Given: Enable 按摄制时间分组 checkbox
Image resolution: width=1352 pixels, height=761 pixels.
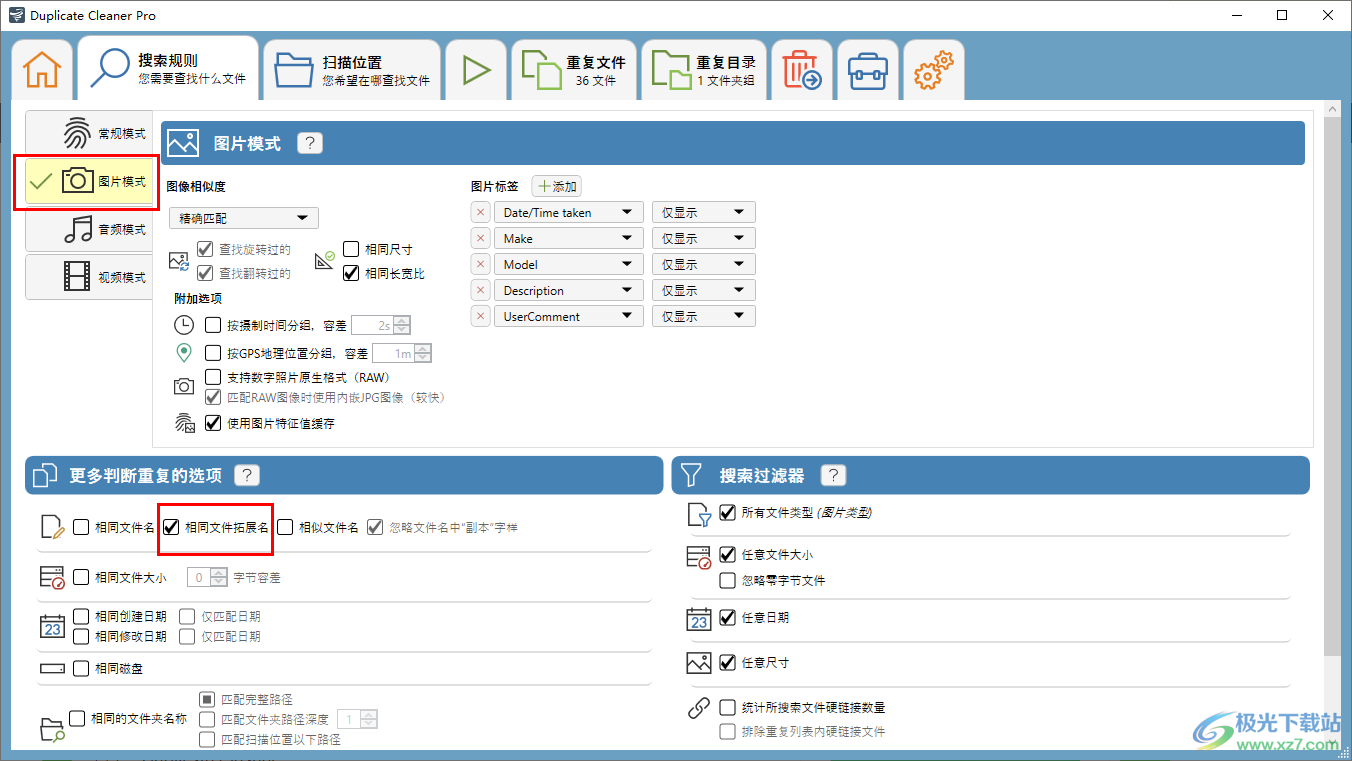Looking at the screenshot, I should point(213,325).
